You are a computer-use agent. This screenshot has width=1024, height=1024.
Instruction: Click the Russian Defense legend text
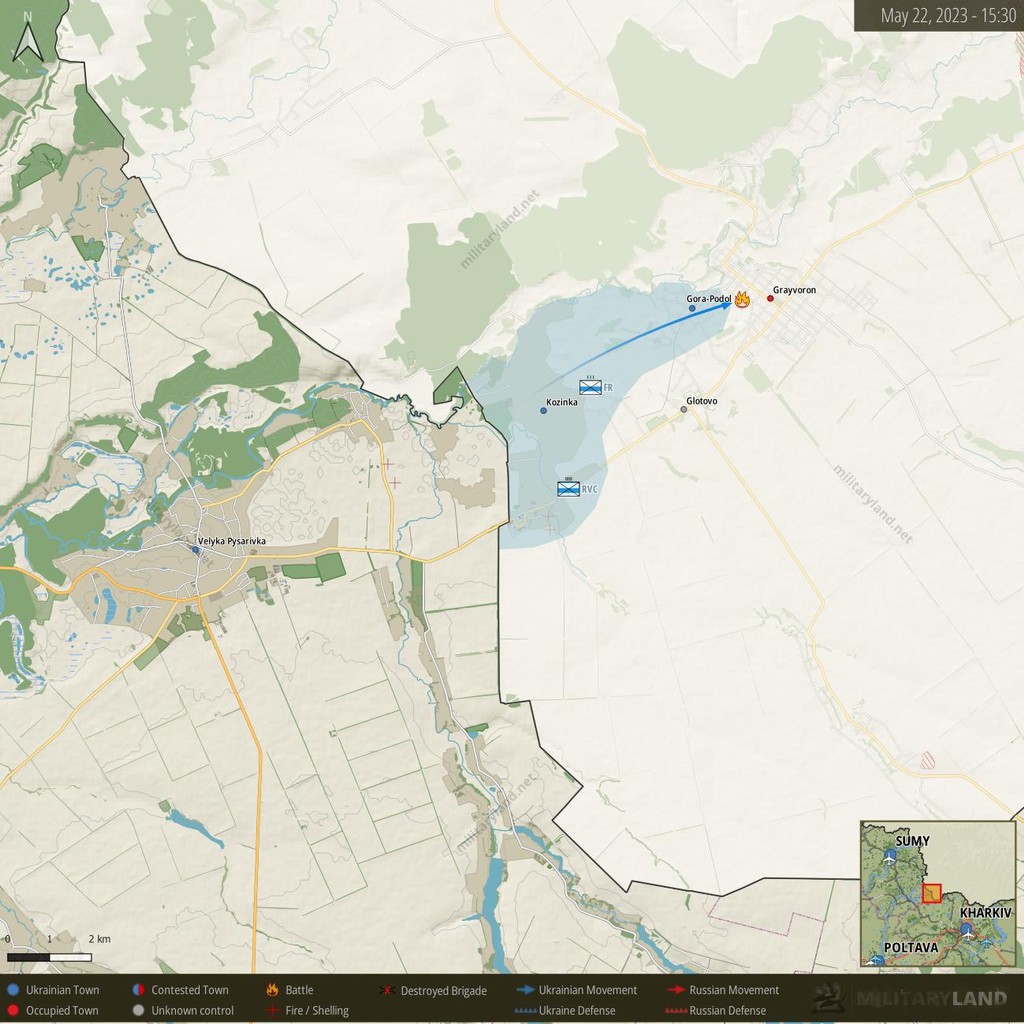(728, 1010)
